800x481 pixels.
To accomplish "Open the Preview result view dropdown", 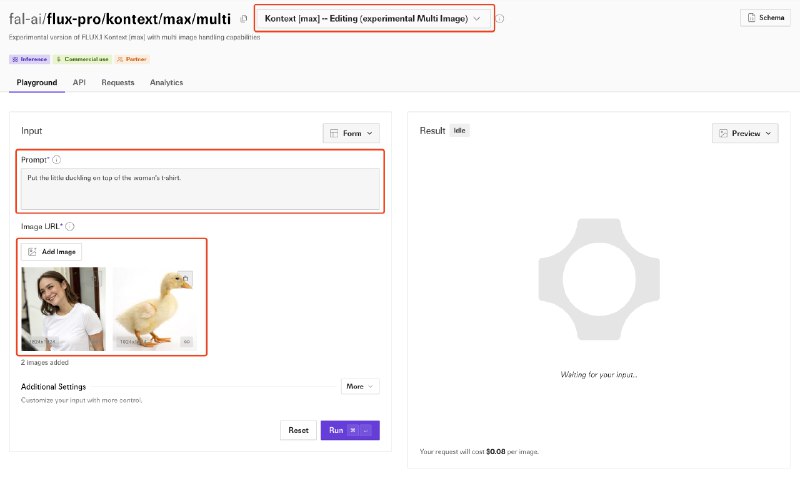I will point(745,133).
